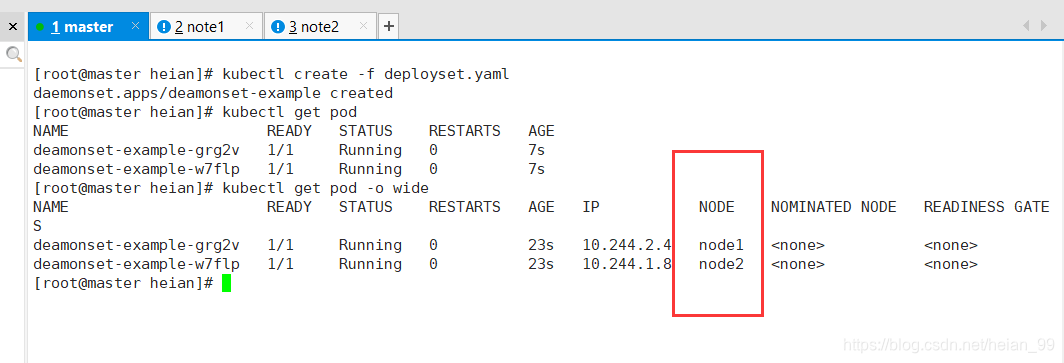
Task: Click pod name deamonset-example-w7flp in wide output
Action: click(140, 264)
